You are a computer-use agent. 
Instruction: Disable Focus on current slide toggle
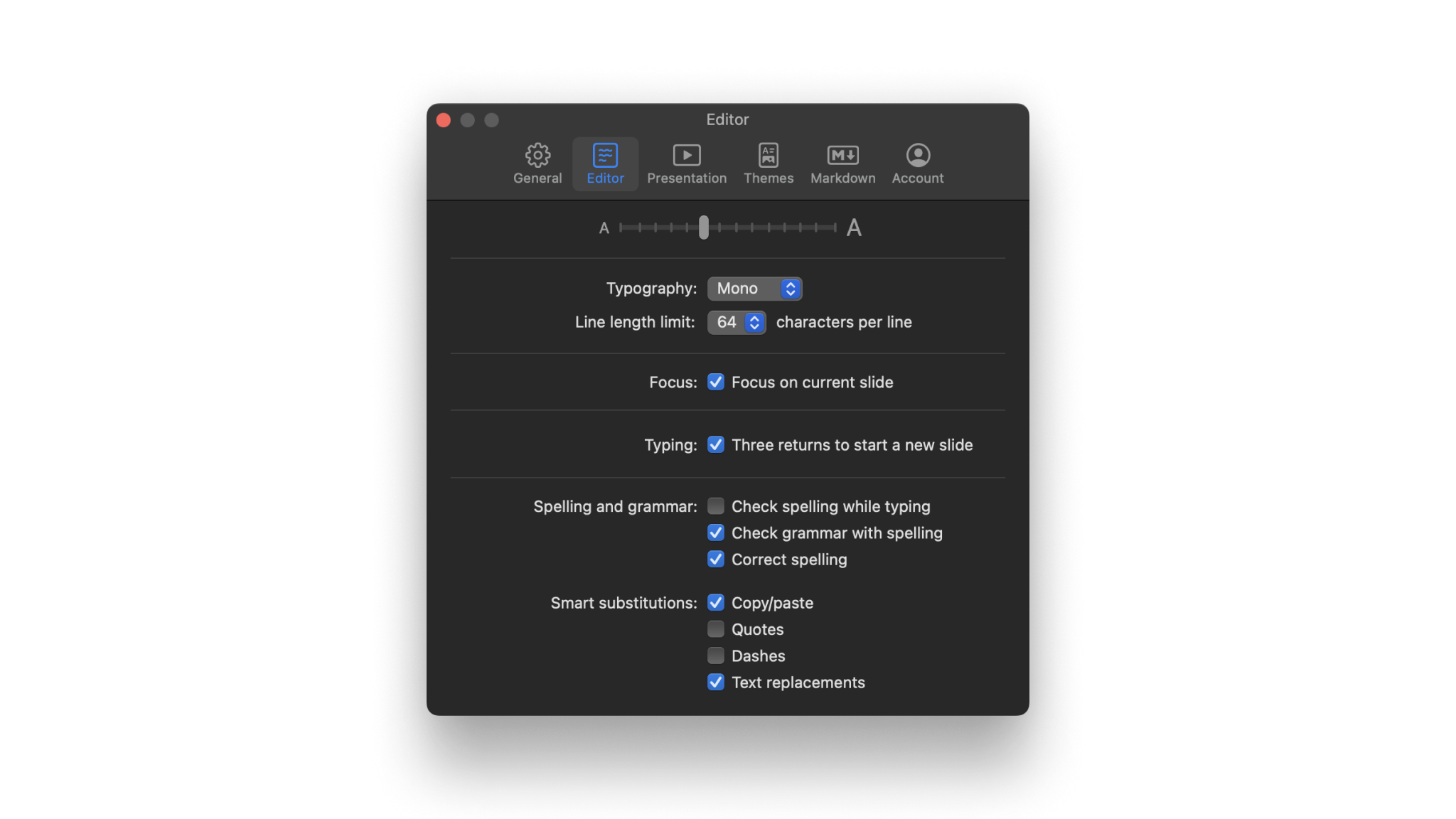[x=716, y=382]
